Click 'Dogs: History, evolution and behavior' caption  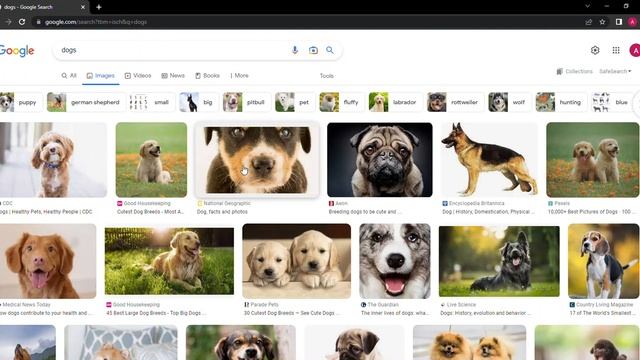point(486,313)
